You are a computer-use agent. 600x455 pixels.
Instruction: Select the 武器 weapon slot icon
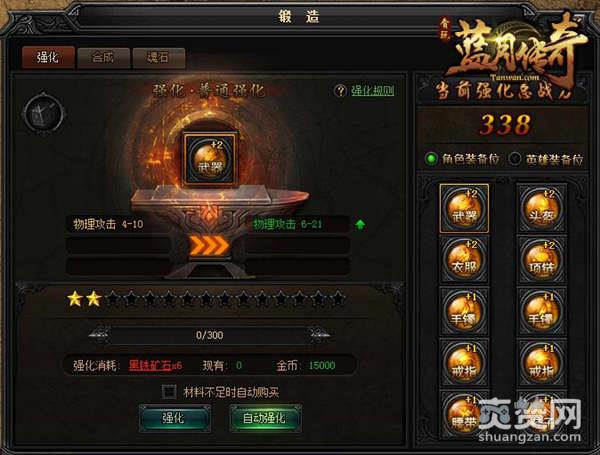[464, 209]
